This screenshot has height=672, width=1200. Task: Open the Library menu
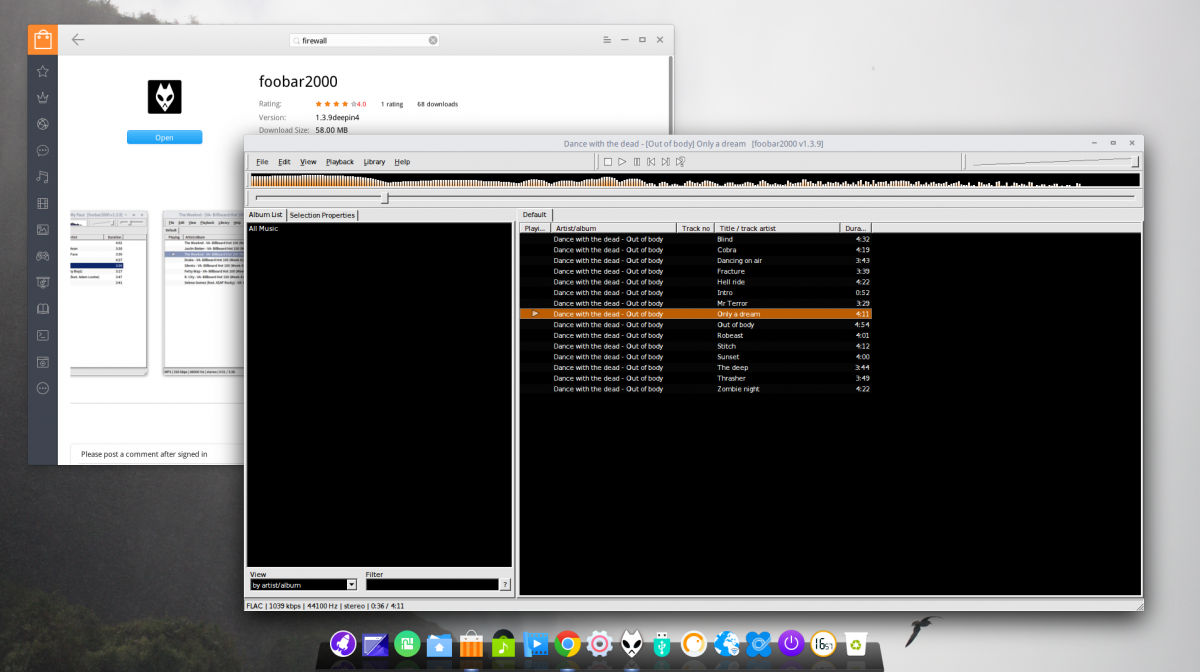pyautogui.click(x=374, y=162)
